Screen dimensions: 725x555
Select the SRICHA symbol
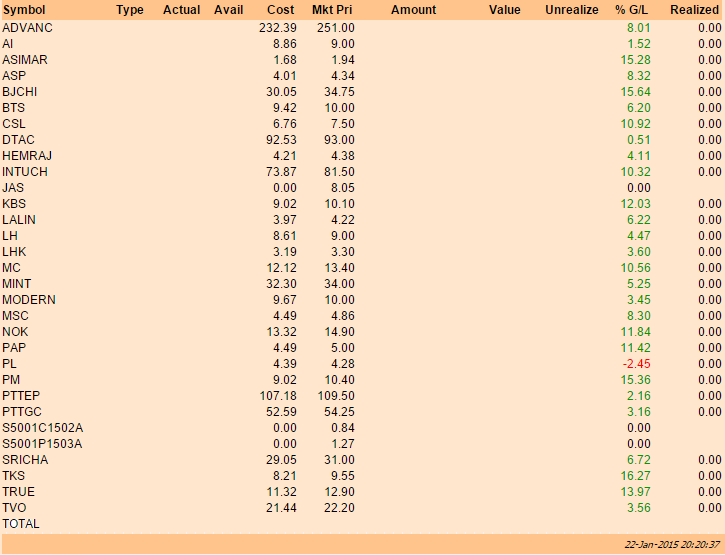[25, 460]
